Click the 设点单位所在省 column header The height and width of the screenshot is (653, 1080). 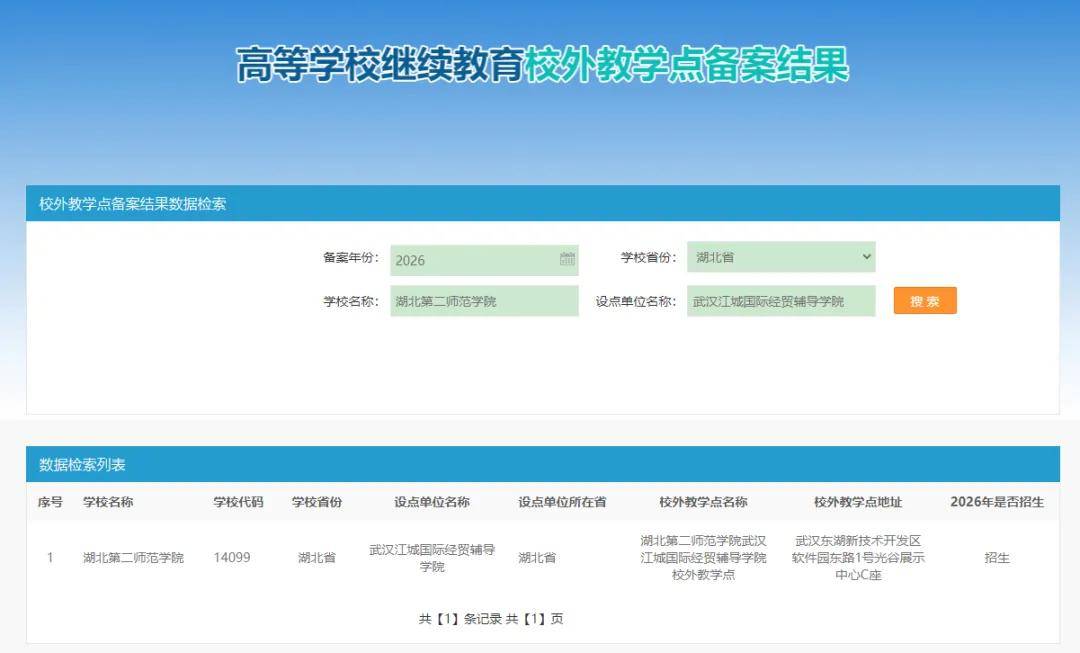click(x=562, y=502)
